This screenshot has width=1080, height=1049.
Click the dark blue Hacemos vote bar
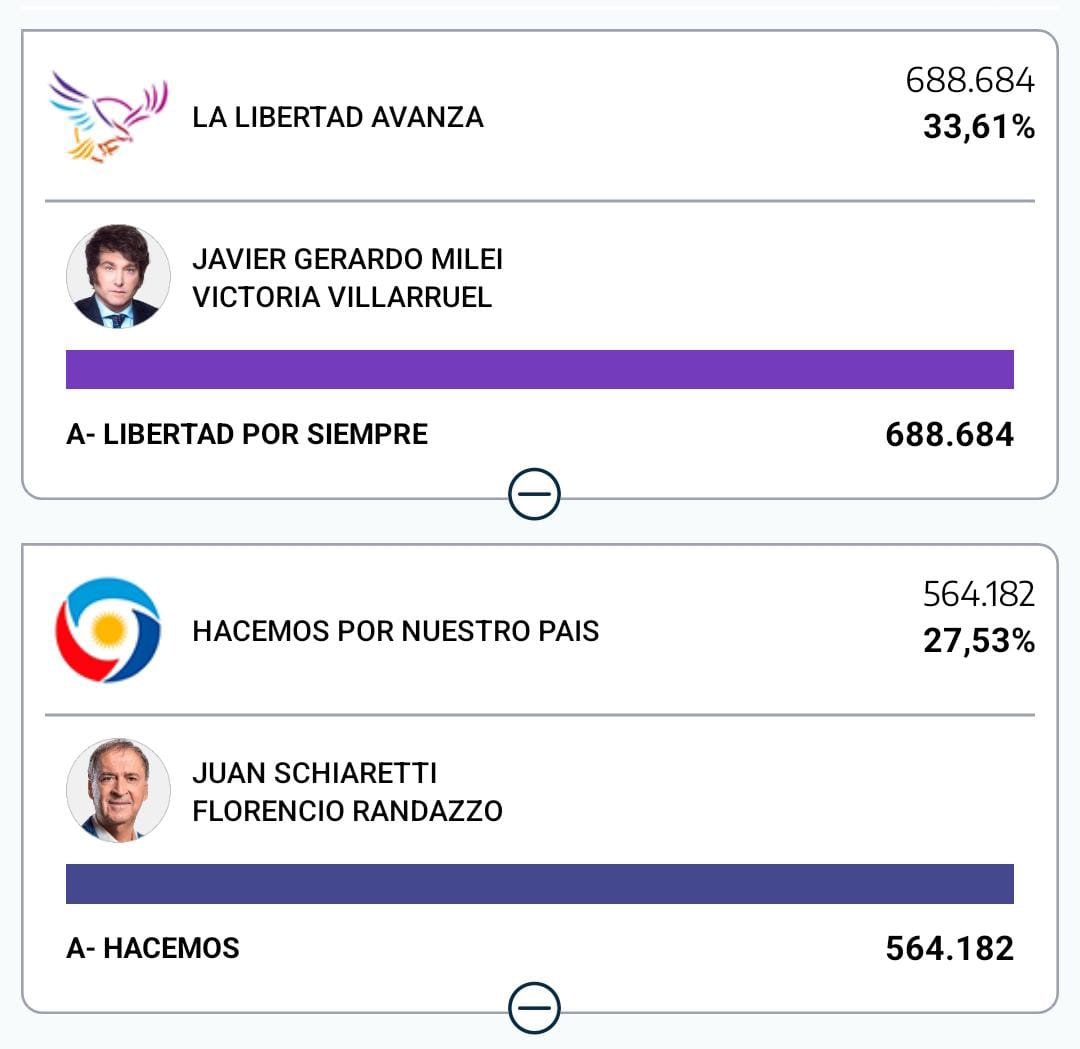pos(540,884)
